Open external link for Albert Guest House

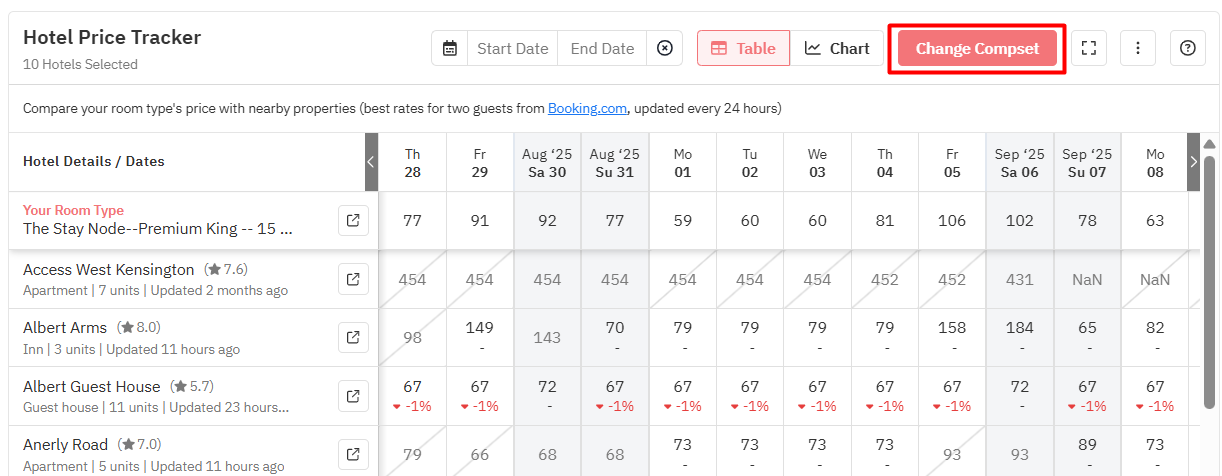click(x=353, y=397)
